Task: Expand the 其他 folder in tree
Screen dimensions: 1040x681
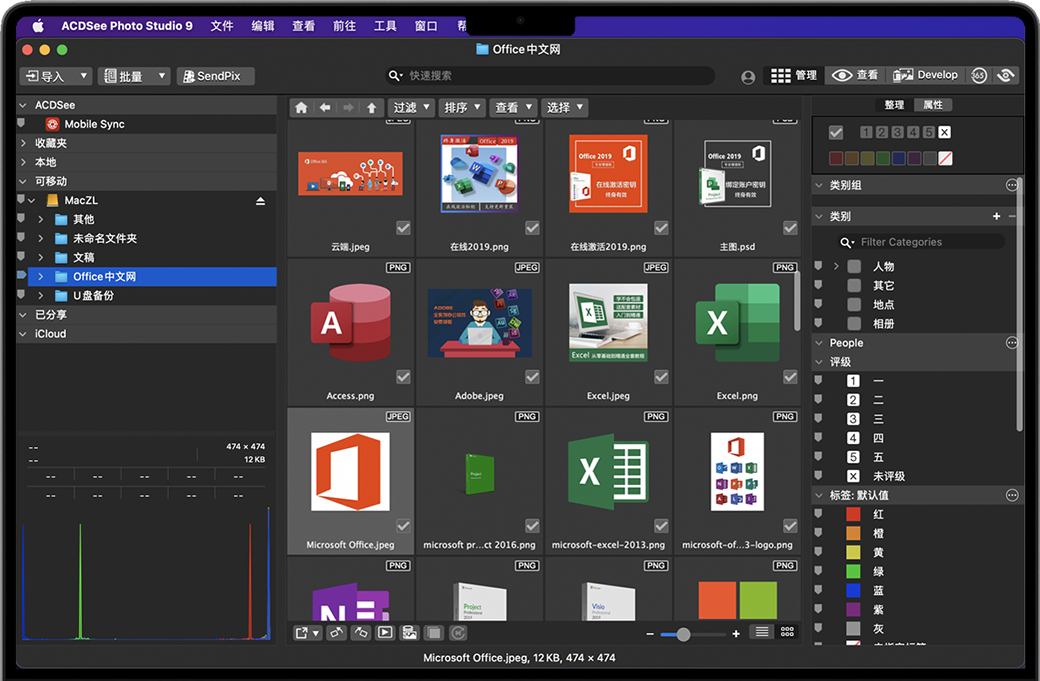Action: 40,220
